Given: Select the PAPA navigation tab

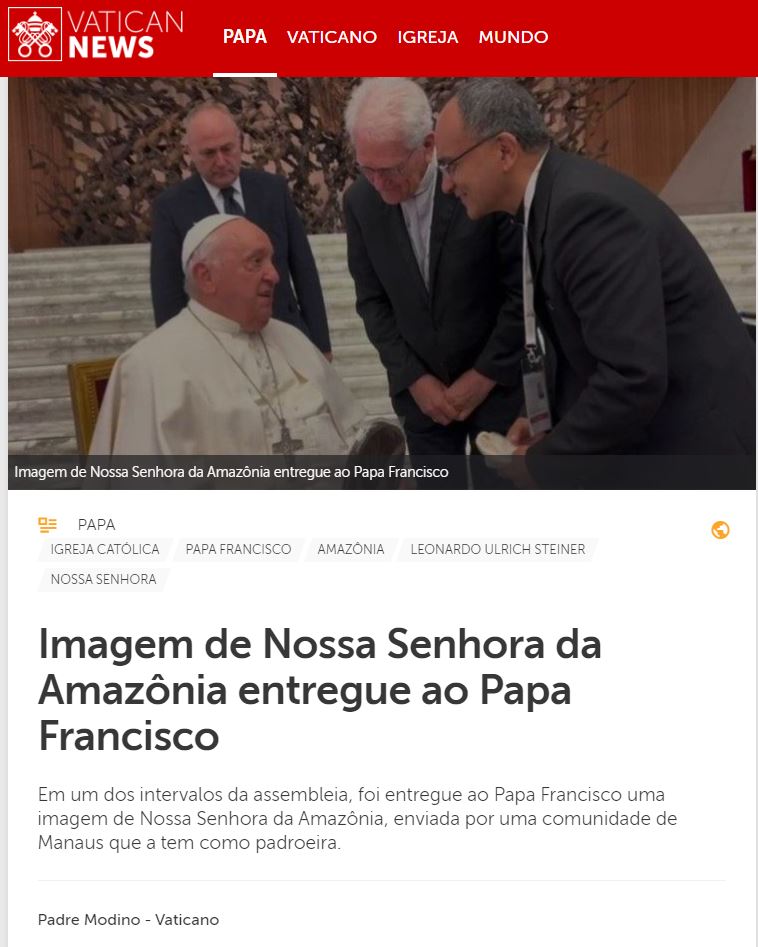Looking at the screenshot, I should [245, 37].
